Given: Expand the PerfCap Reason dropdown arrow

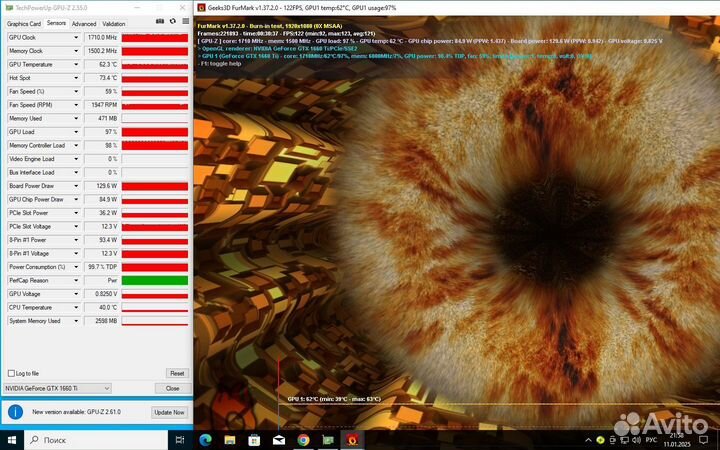Looking at the screenshot, I should 76,280.
